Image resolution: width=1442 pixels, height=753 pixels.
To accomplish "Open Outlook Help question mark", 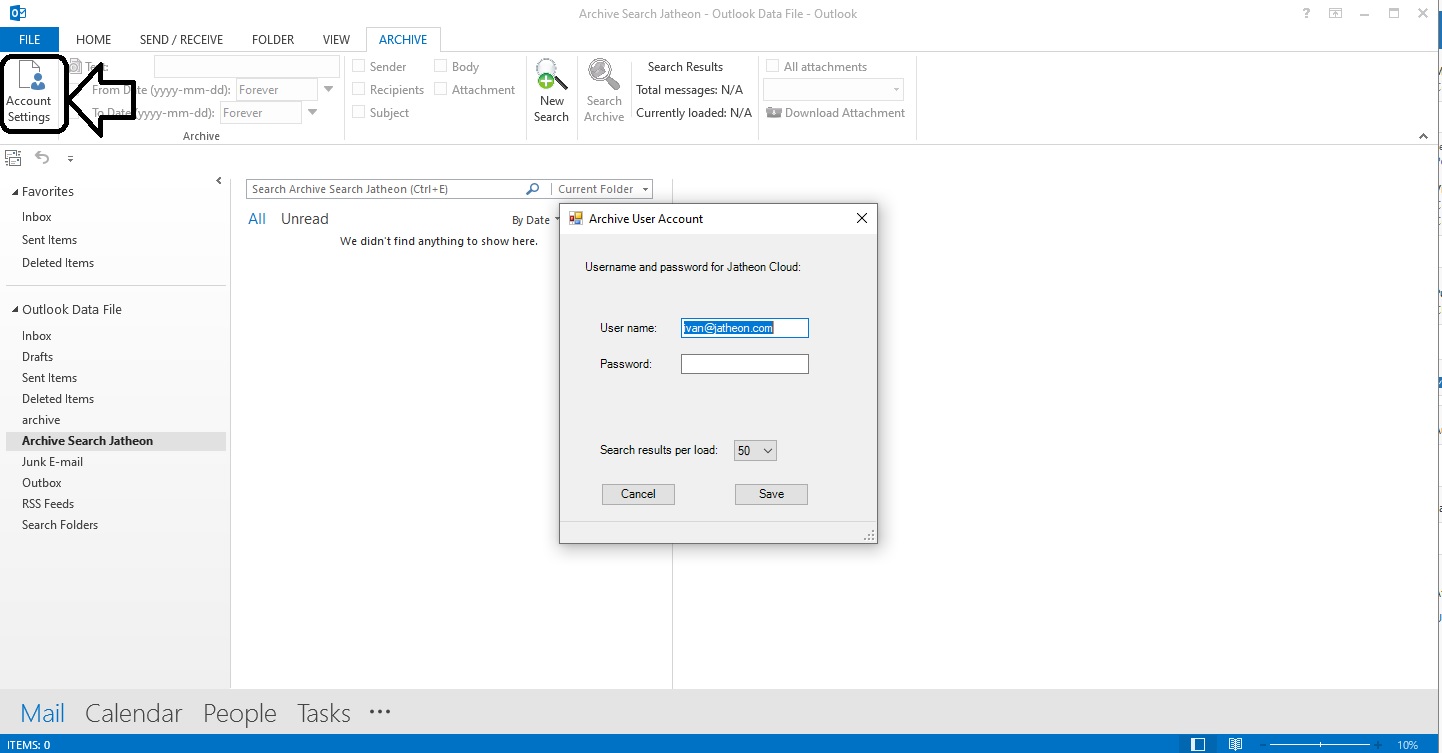I will (x=1306, y=13).
